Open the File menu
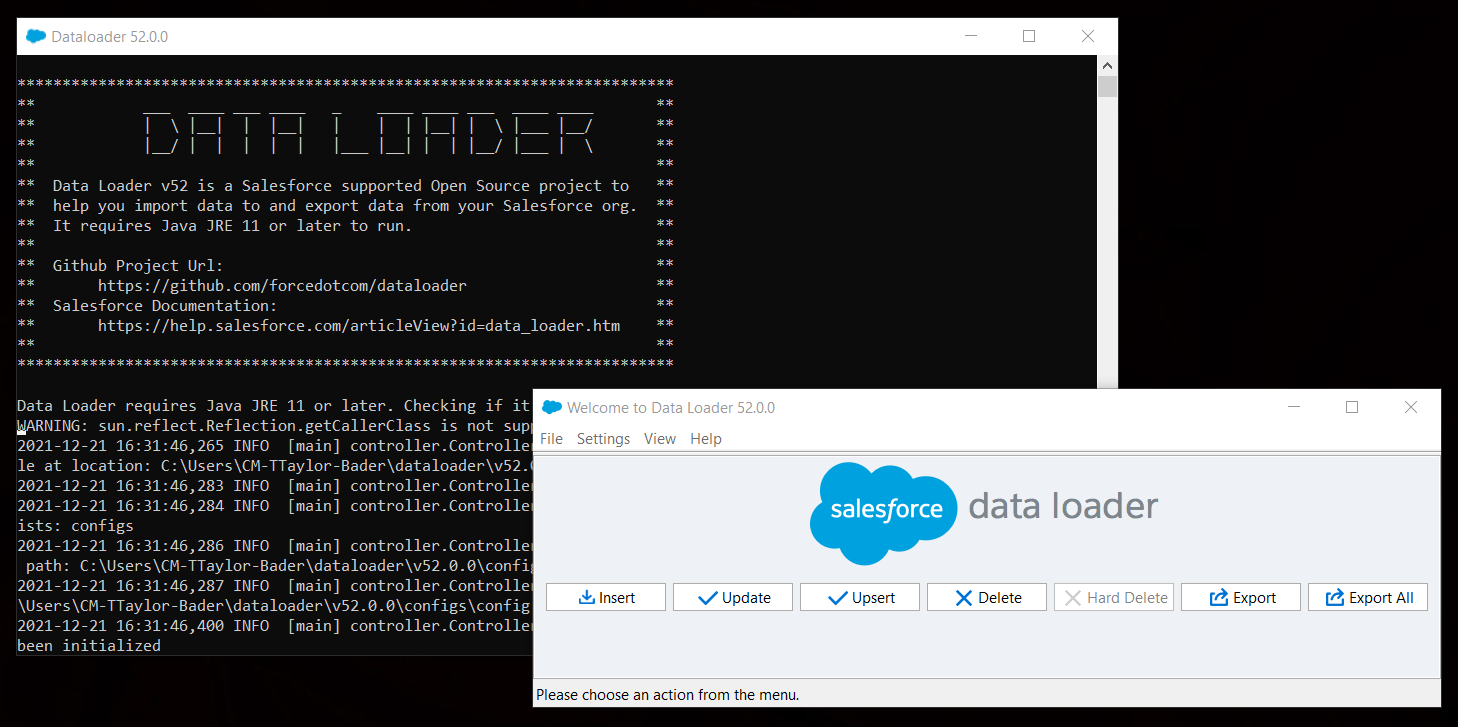This screenshot has width=1458, height=727. (551, 439)
